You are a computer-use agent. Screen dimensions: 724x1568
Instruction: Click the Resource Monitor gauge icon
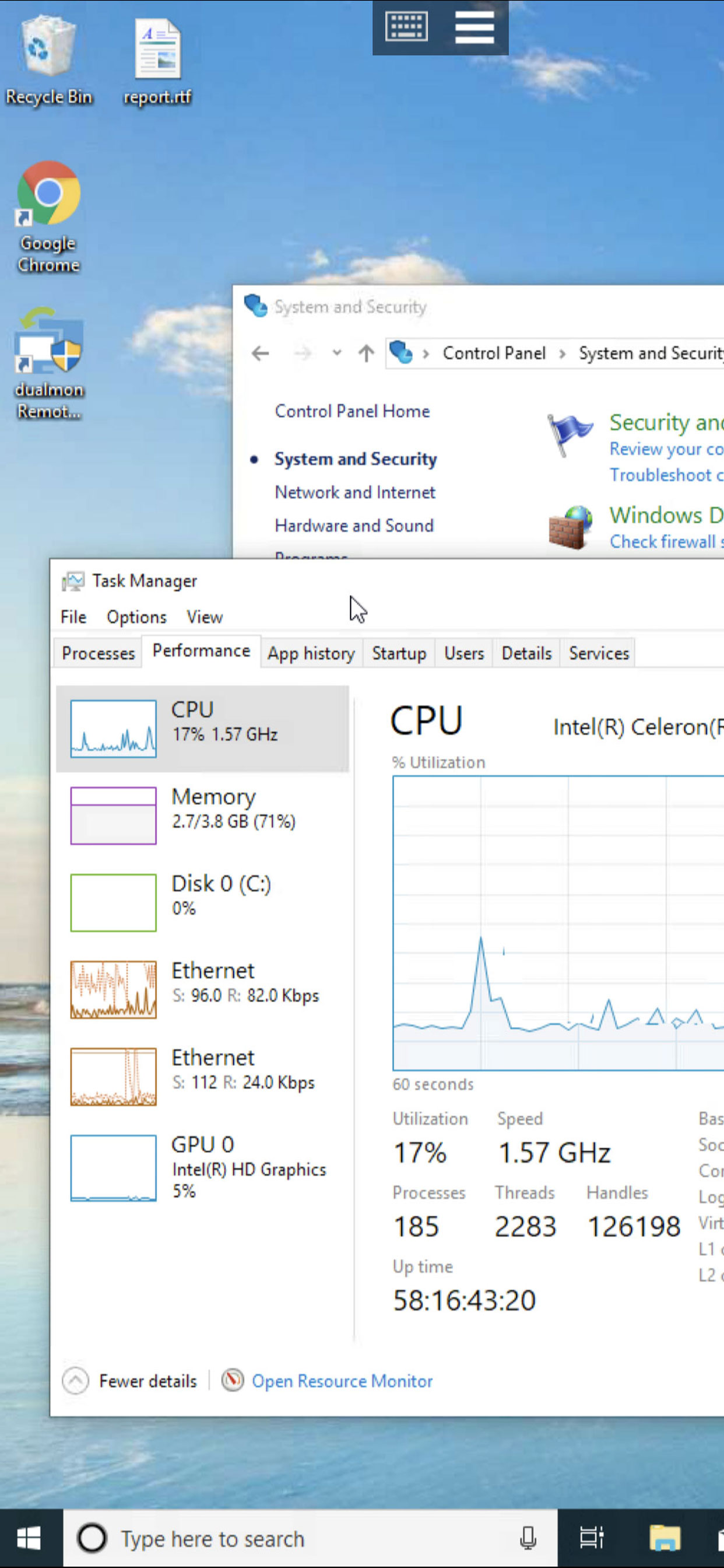tap(233, 1381)
